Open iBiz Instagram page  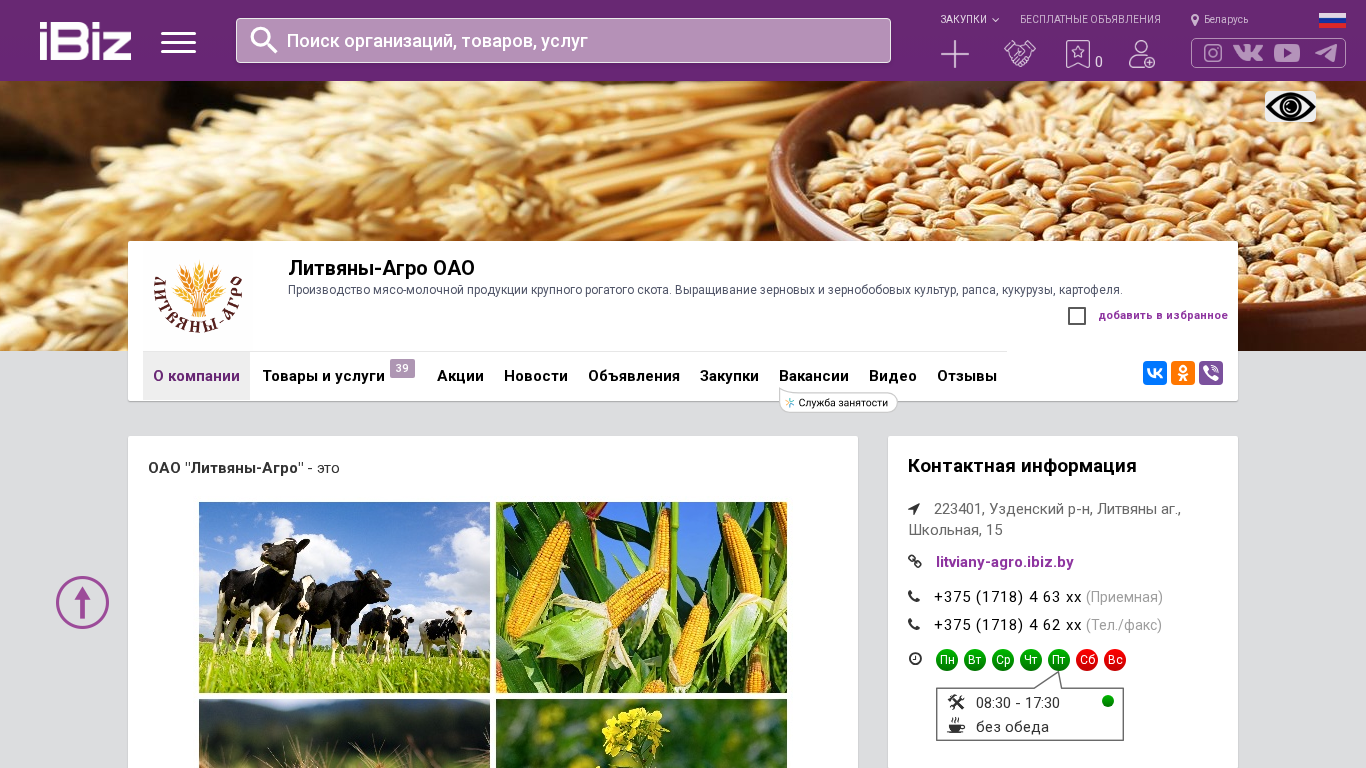(1213, 53)
